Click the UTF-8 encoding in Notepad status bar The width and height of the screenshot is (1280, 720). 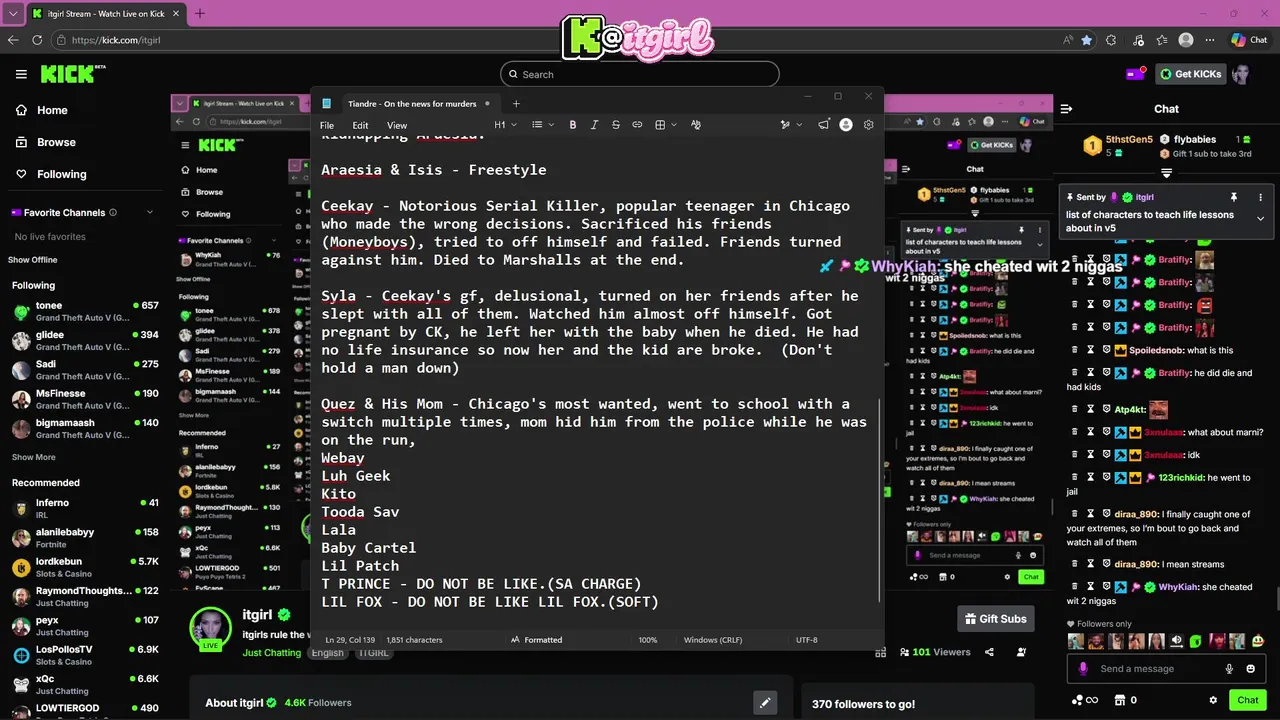807,640
